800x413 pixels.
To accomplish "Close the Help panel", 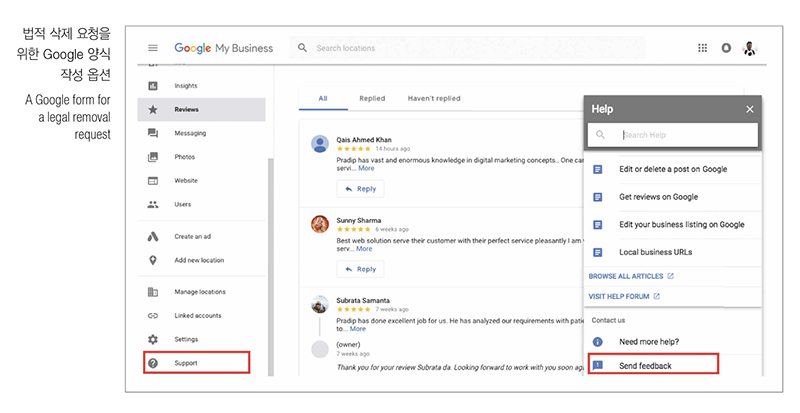I will tap(750, 109).
